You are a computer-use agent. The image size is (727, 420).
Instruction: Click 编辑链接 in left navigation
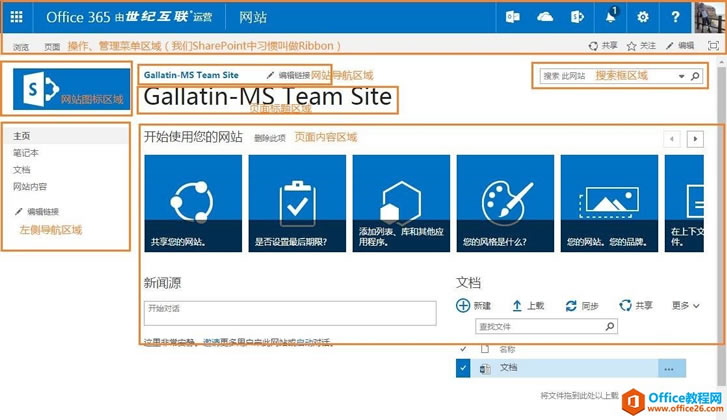click(x=37, y=212)
